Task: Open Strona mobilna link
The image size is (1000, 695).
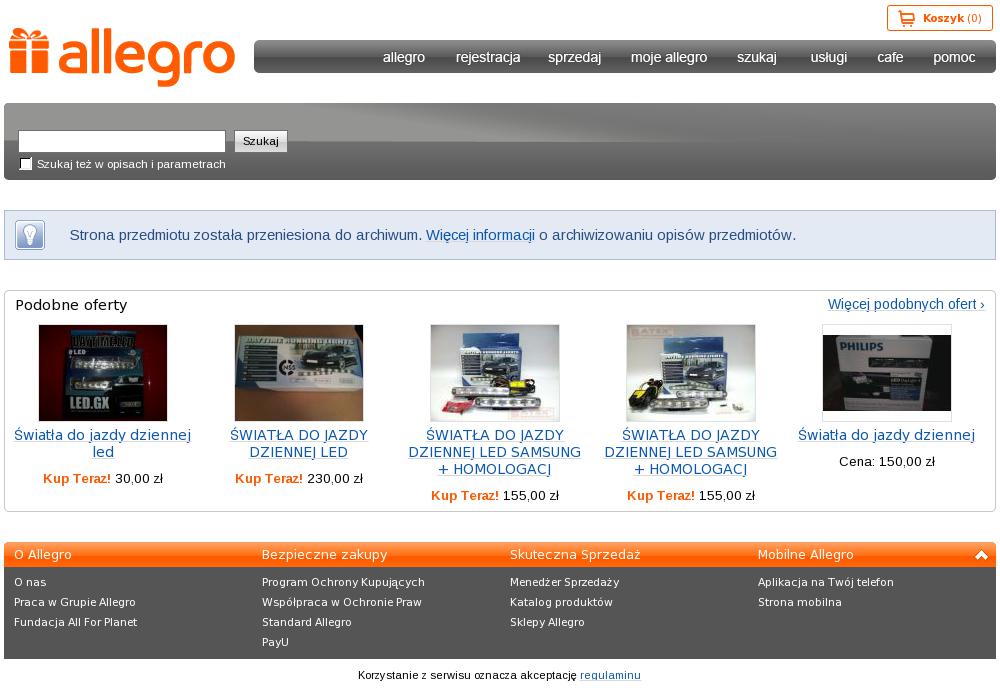Action: [x=800, y=602]
